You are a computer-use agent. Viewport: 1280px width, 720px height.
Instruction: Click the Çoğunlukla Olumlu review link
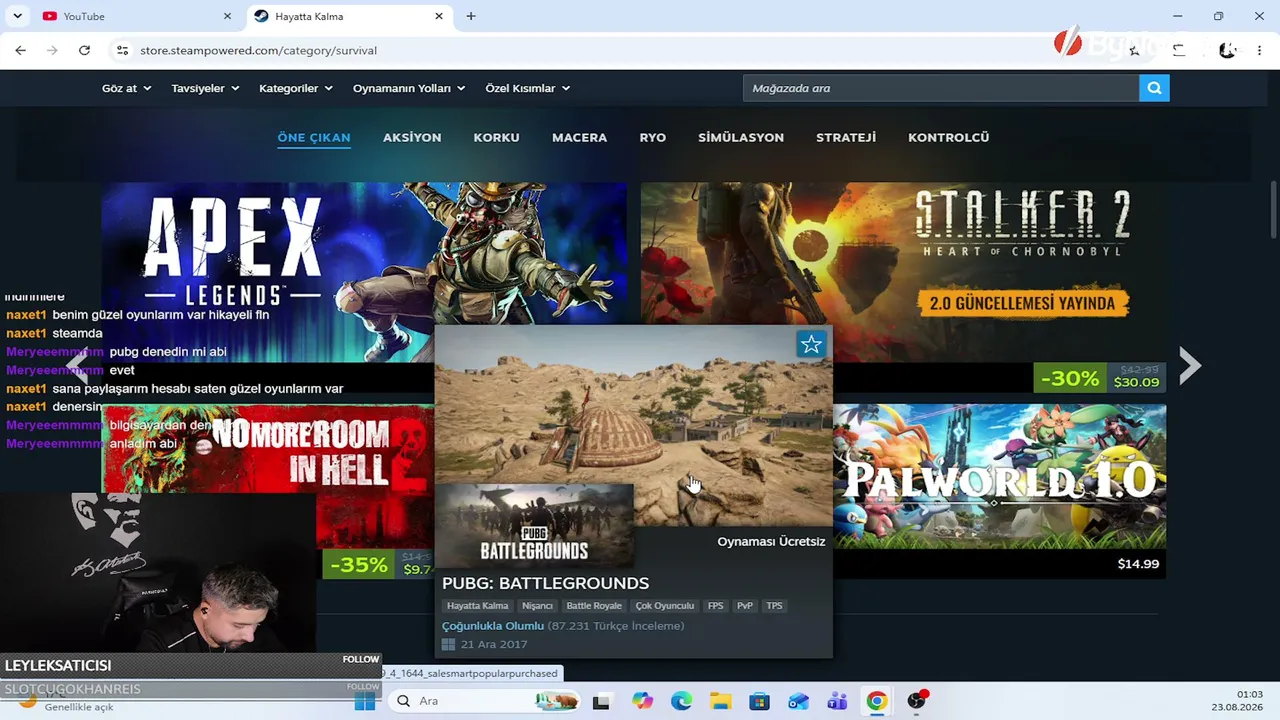coord(493,626)
